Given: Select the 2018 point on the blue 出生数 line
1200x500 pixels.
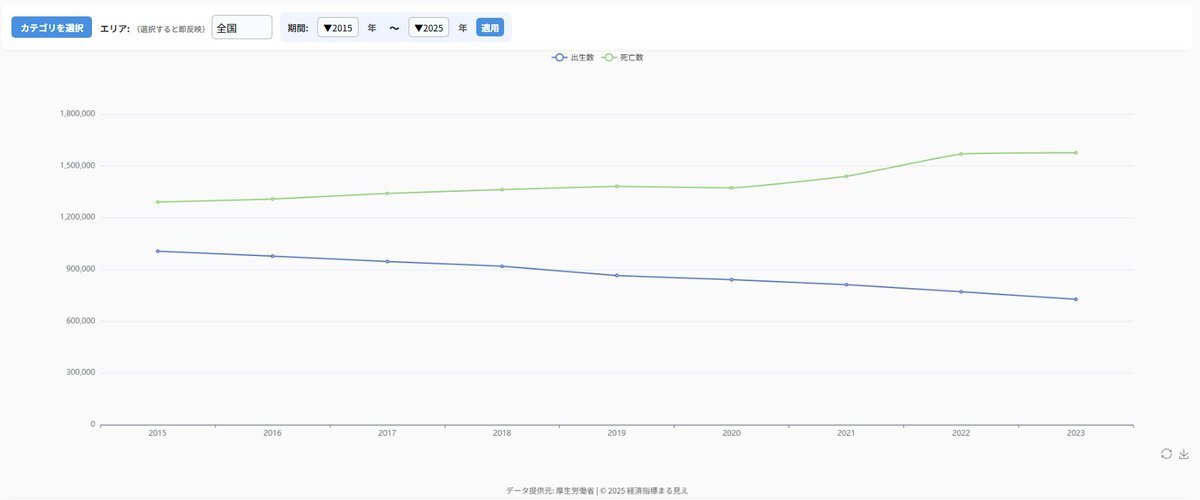Looking at the screenshot, I should 502,266.
